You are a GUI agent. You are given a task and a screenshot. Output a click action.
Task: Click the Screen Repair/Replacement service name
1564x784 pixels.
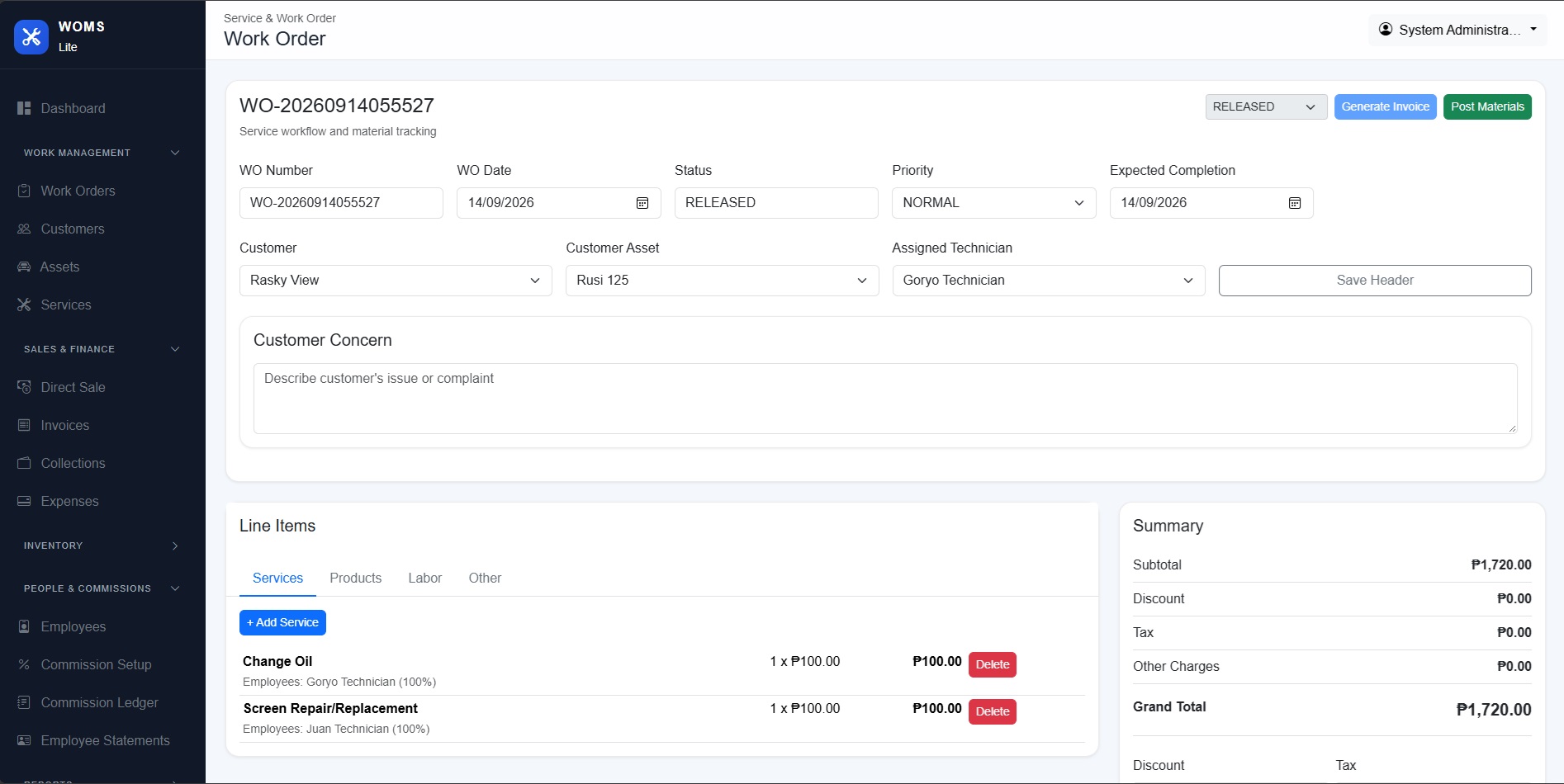click(330, 708)
